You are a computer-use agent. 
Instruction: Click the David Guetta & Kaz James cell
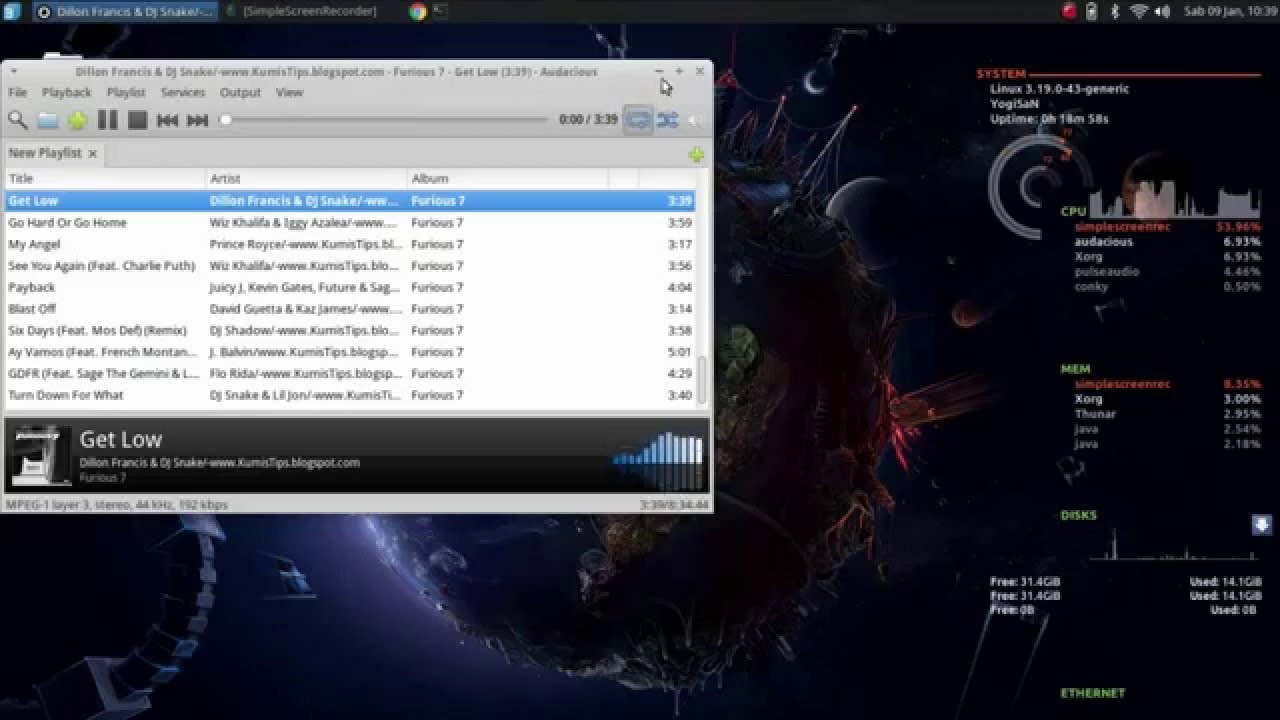(306, 309)
